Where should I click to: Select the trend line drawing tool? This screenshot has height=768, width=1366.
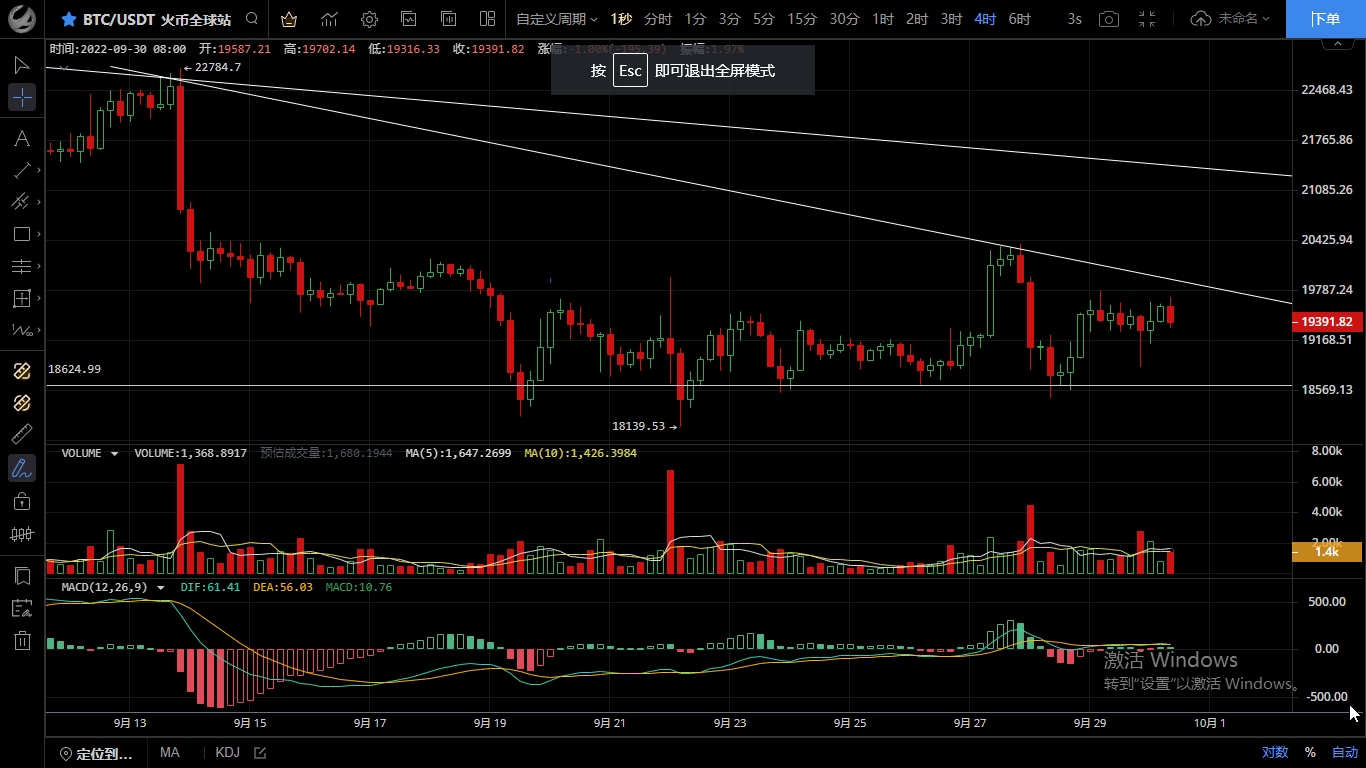coord(22,170)
